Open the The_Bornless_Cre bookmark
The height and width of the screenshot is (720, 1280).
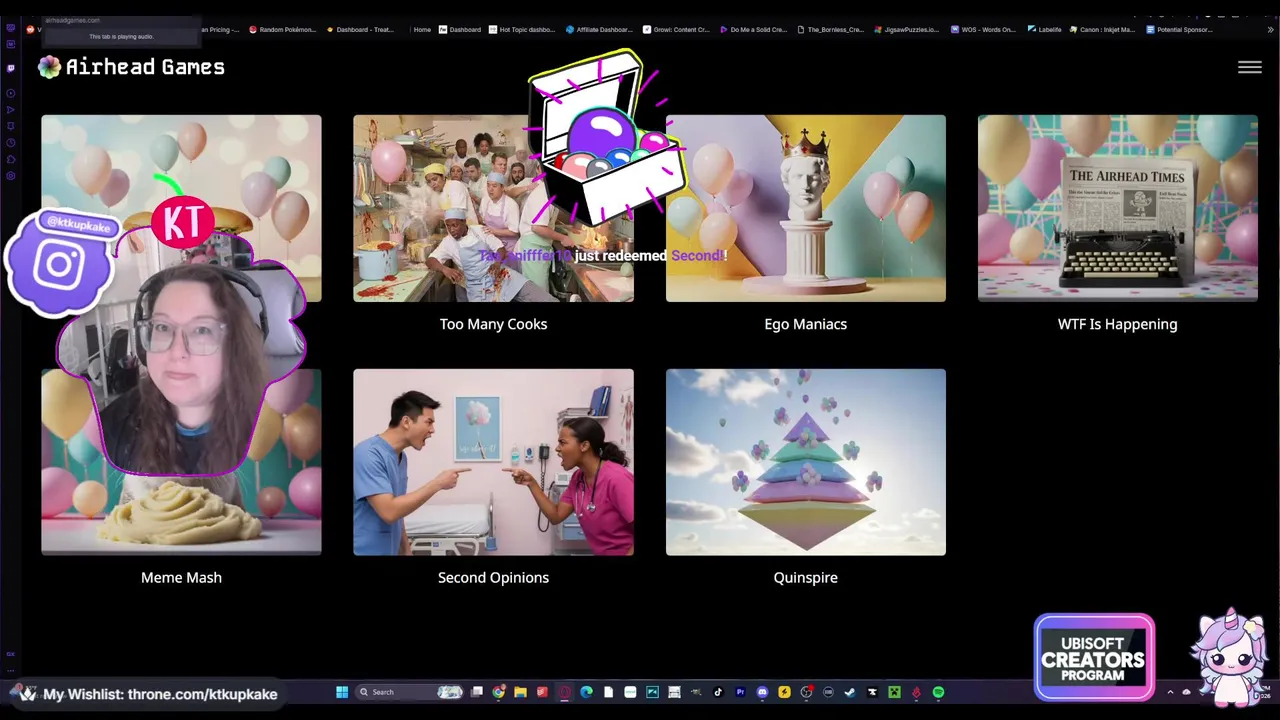(x=829, y=30)
